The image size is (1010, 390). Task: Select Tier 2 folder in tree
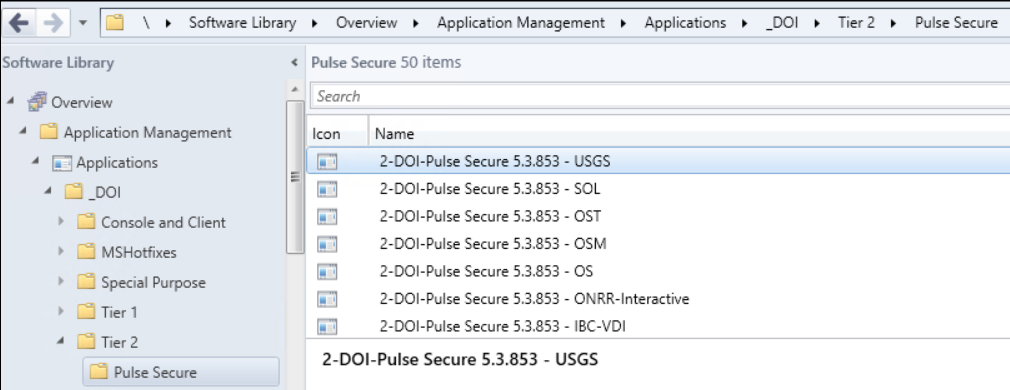click(x=119, y=342)
